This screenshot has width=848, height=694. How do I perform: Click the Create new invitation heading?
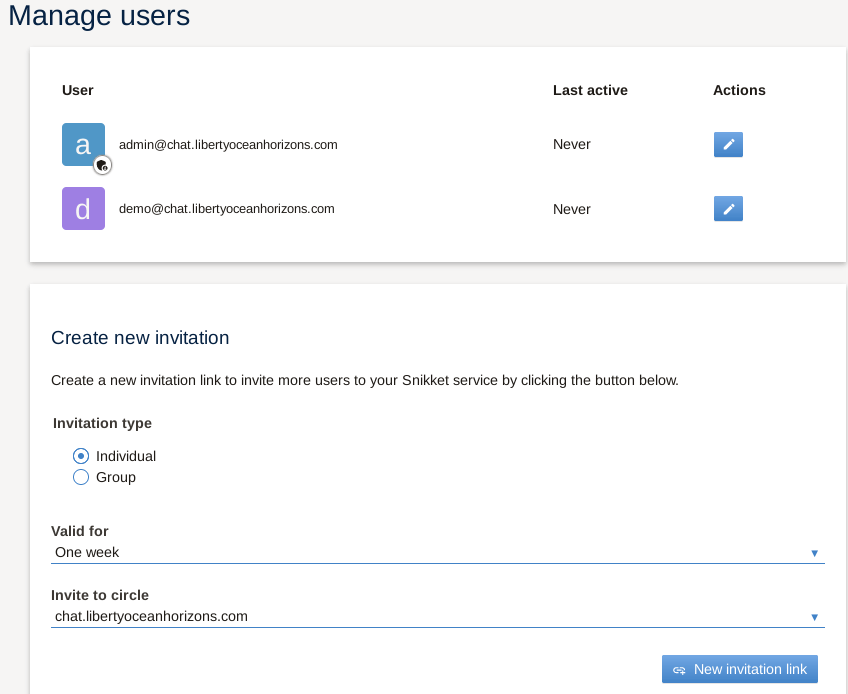140,338
